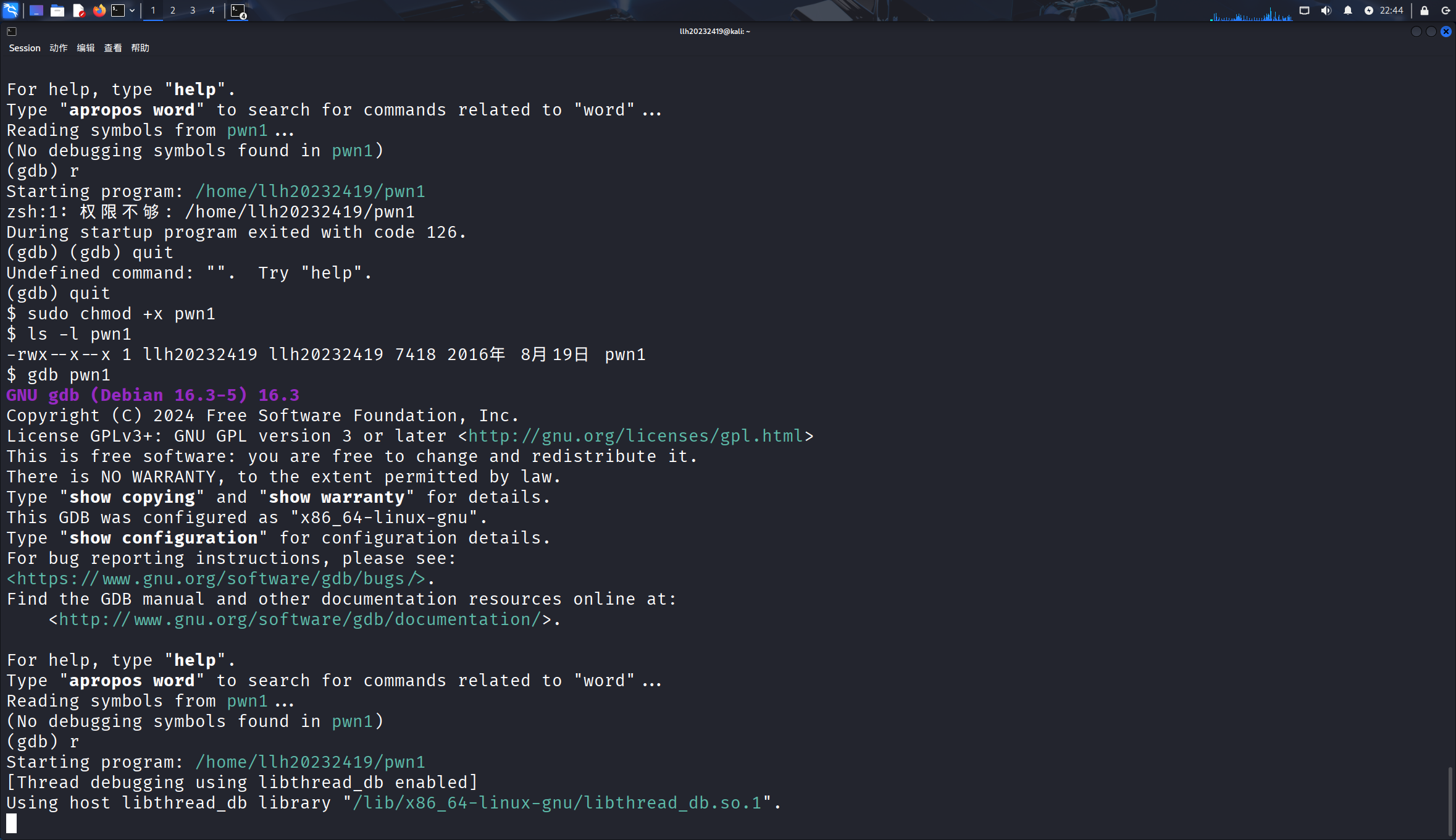Open the file manager from the panel
The image size is (1456, 840).
(x=57, y=10)
